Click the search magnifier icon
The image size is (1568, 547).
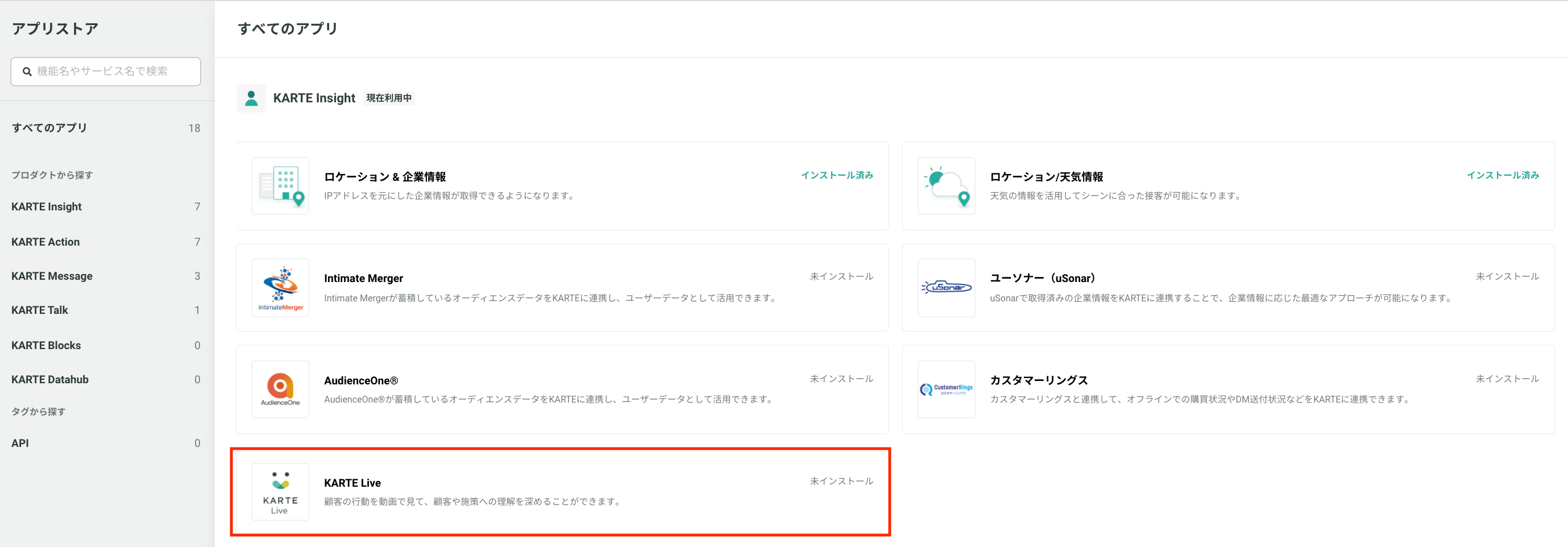coord(27,72)
